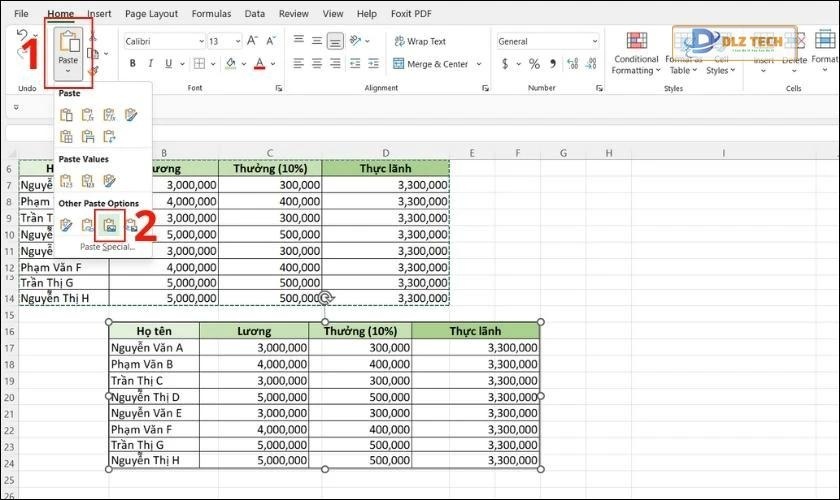The width and height of the screenshot is (840, 500).
Task: Expand the General number format dropdown
Action: pos(593,42)
